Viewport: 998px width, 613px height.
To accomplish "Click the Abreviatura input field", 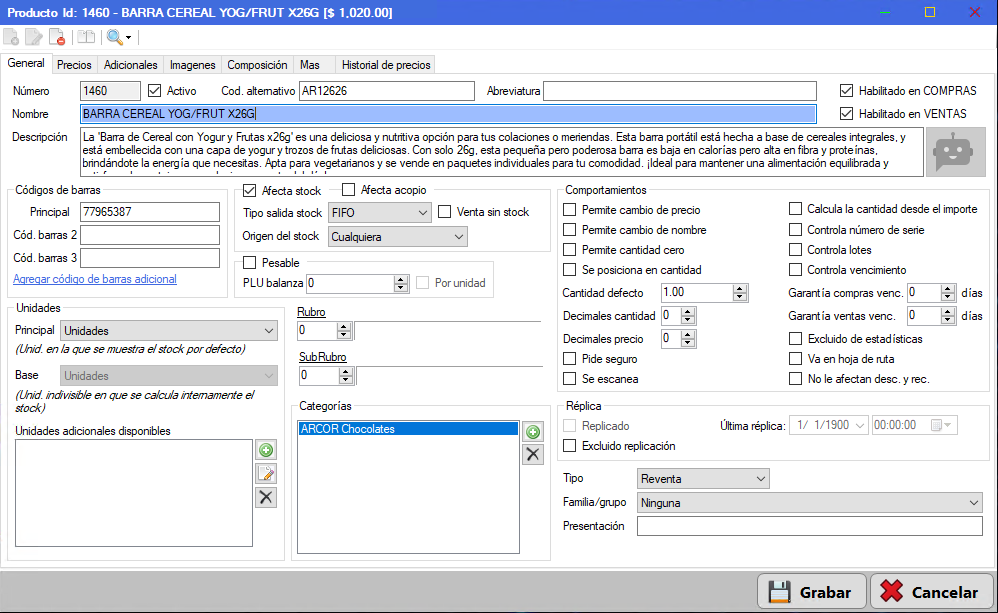I will point(680,91).
